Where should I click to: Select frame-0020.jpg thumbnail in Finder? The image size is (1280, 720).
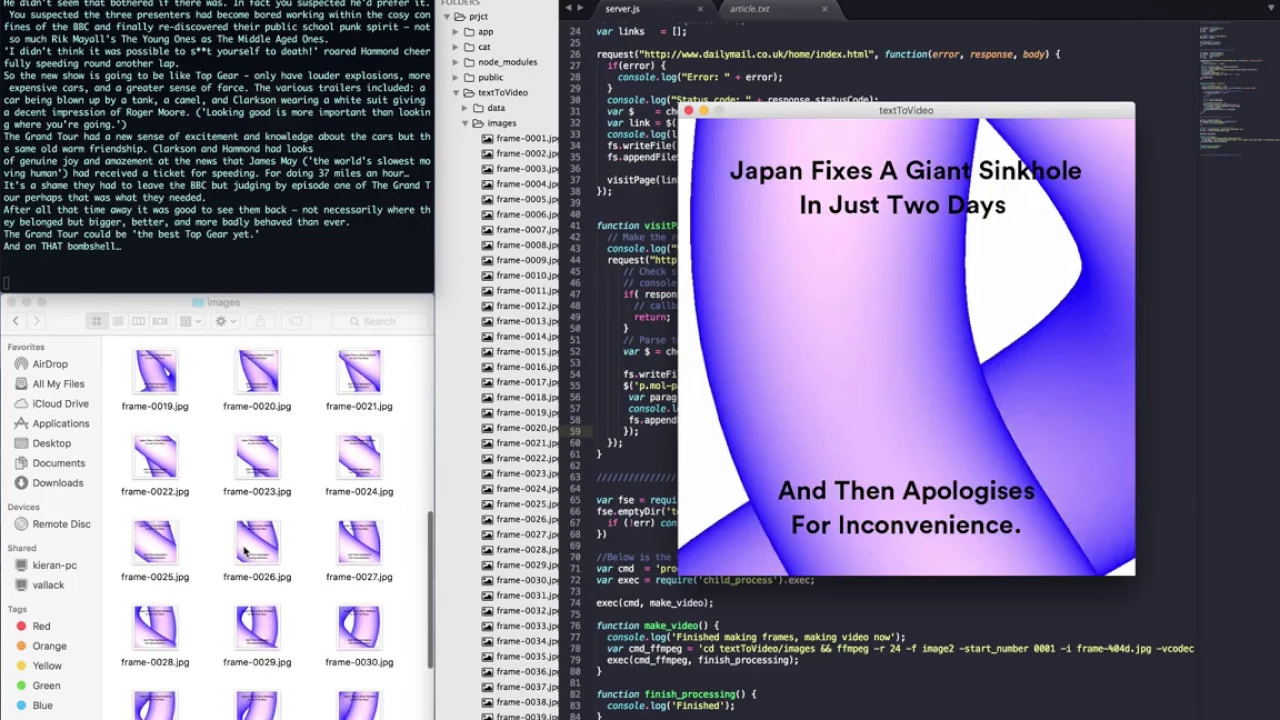[257, 372]
